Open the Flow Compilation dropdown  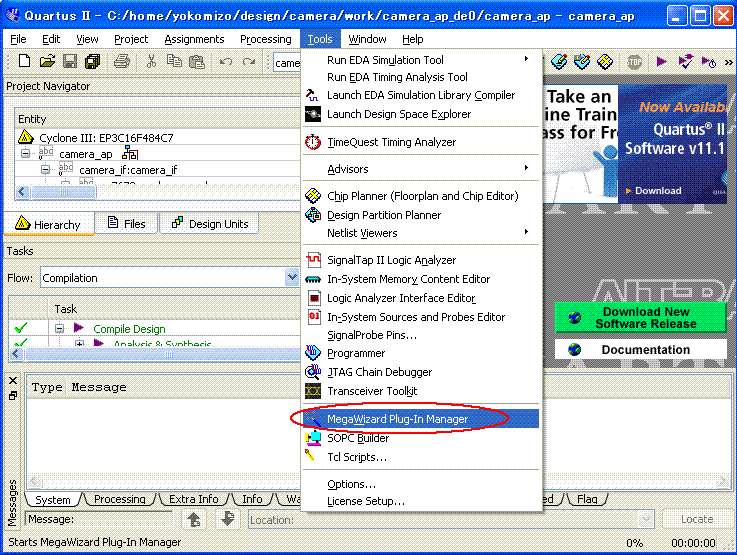pyautogui.click(x=292, y=277)
